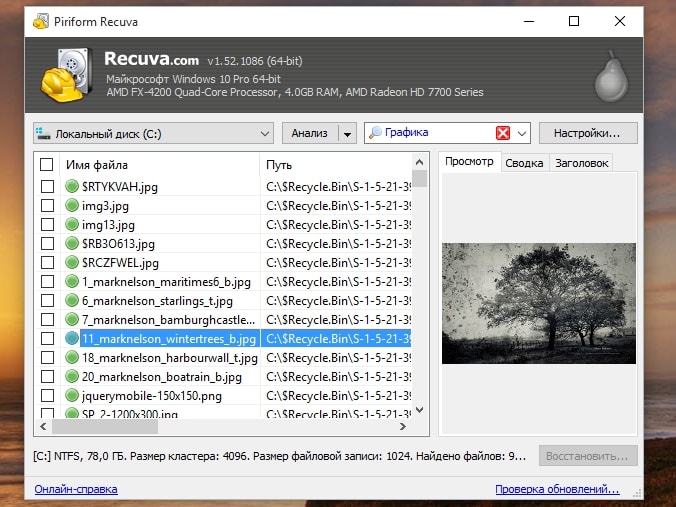Check the box for 20_marknelson_boatrain_b.jpg
The image size is (676, 507).
click(x=47, y=376)
